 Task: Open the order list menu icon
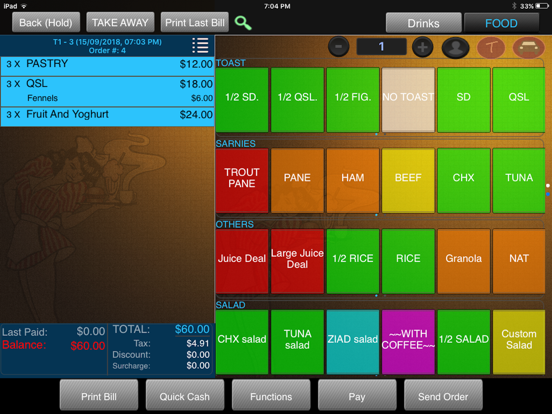(x=200, y=45)
